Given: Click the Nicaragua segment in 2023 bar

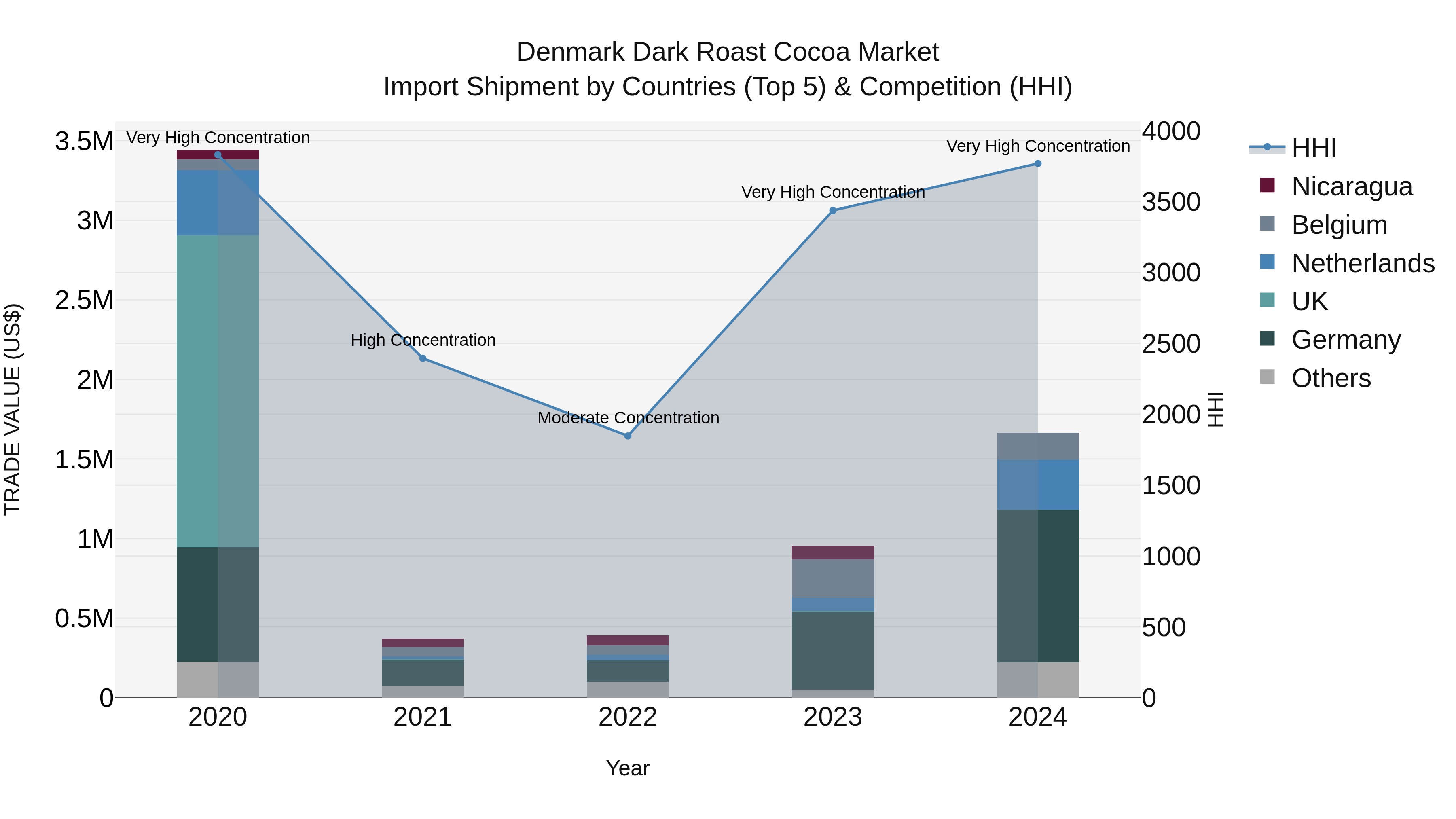Looking at the screenshot, I should 833,553.
